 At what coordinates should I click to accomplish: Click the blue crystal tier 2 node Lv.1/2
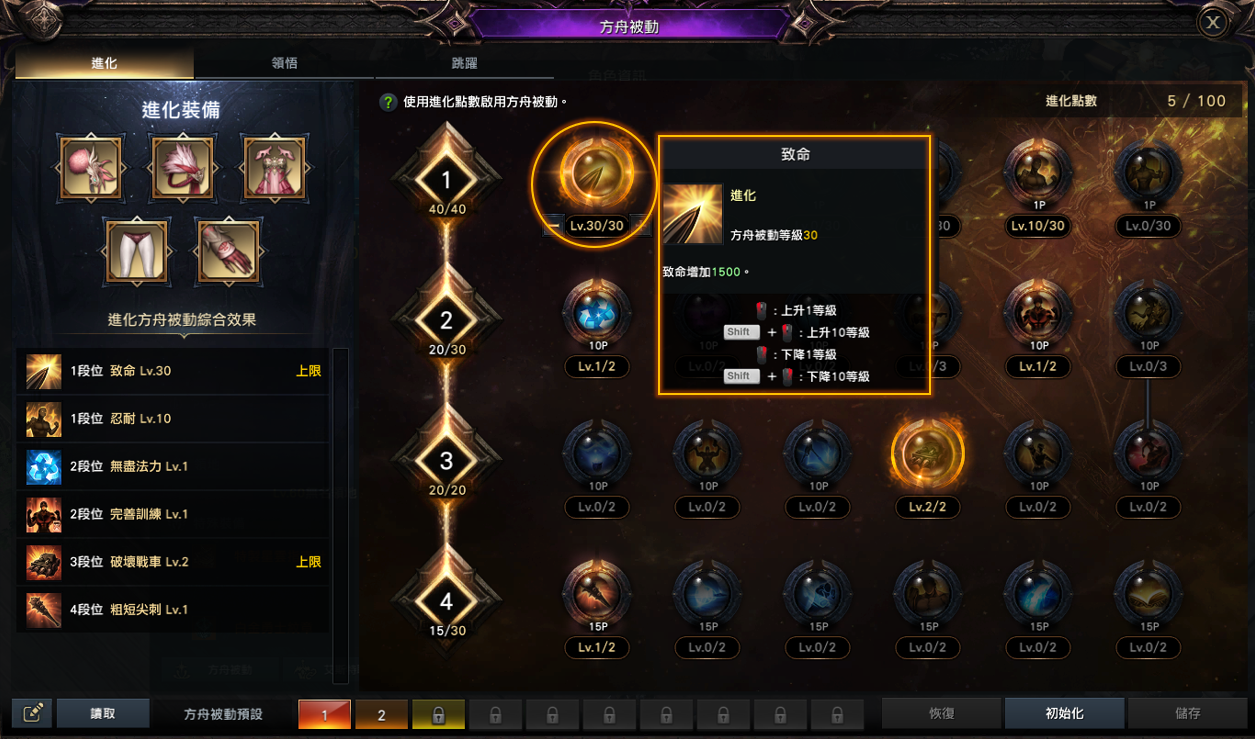point(597,314)
